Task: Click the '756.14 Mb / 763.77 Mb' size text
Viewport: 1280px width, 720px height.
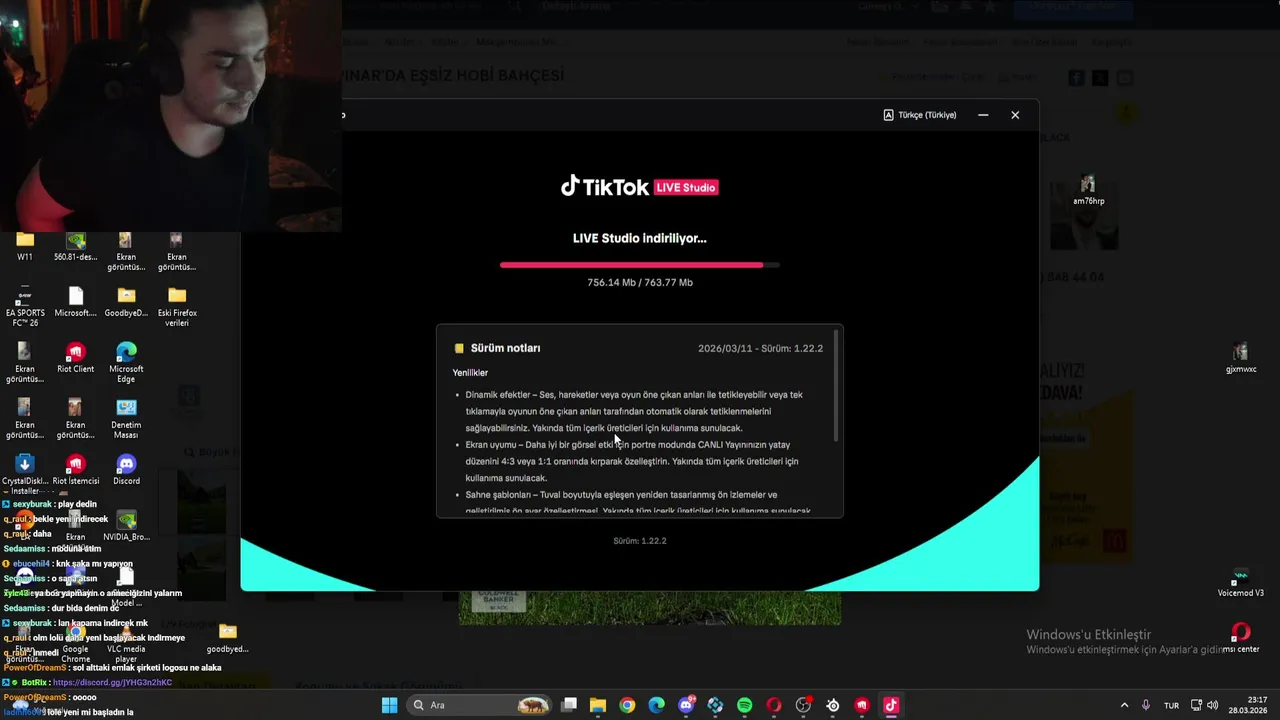Action: (x=640, y=283)
